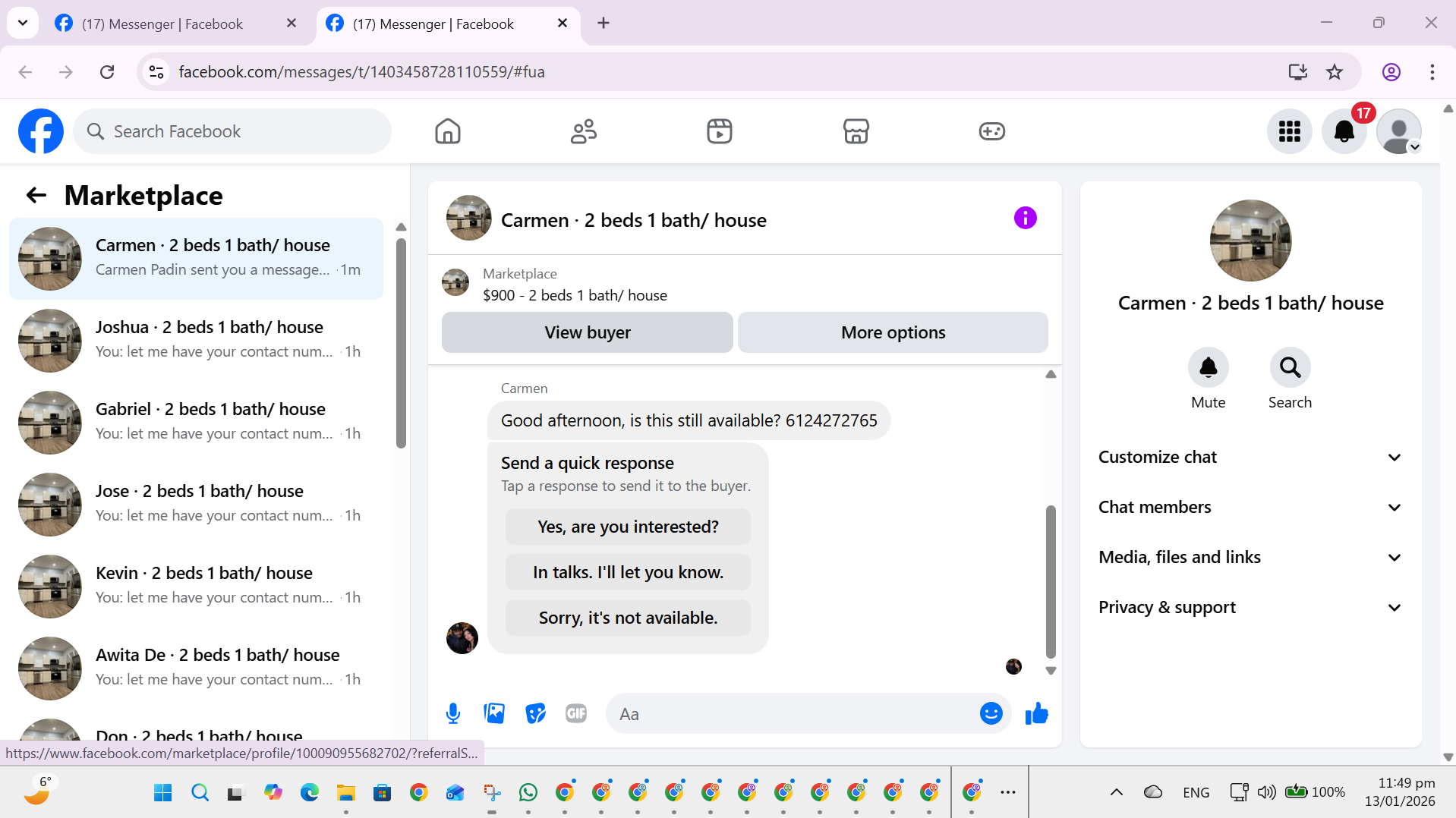The width and height of the screenshot is (1456, 818).
Task: Open the Gaming controller icon
Action: click(x=991, y=131)
